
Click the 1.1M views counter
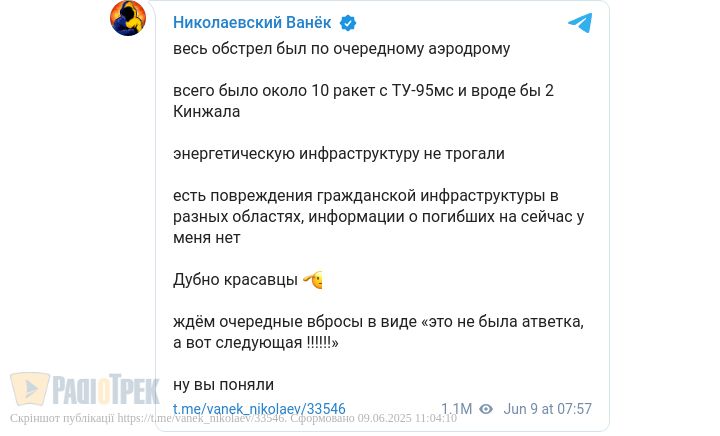(x=456, y=409)
